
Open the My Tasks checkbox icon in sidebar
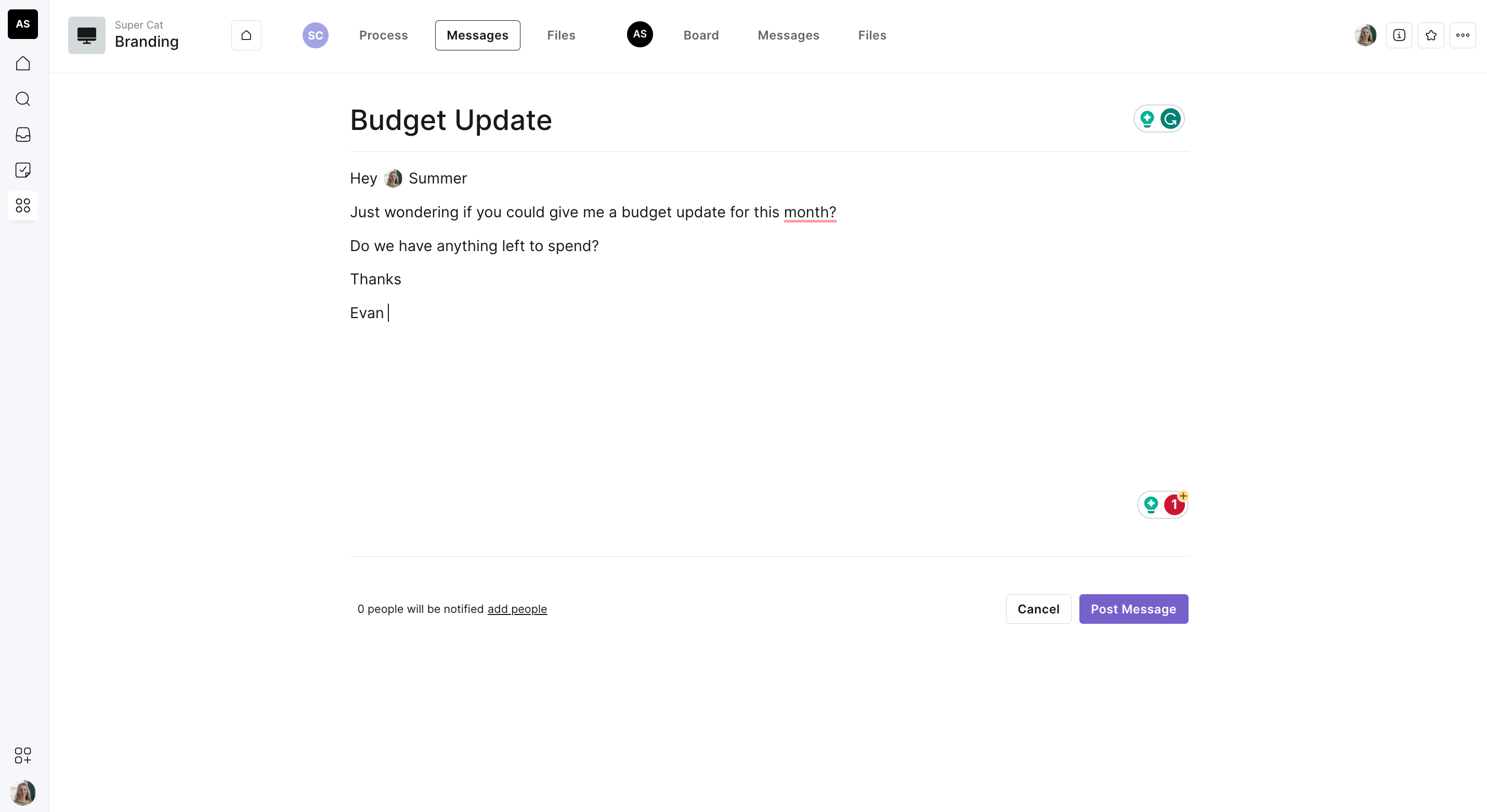(23, 169)
